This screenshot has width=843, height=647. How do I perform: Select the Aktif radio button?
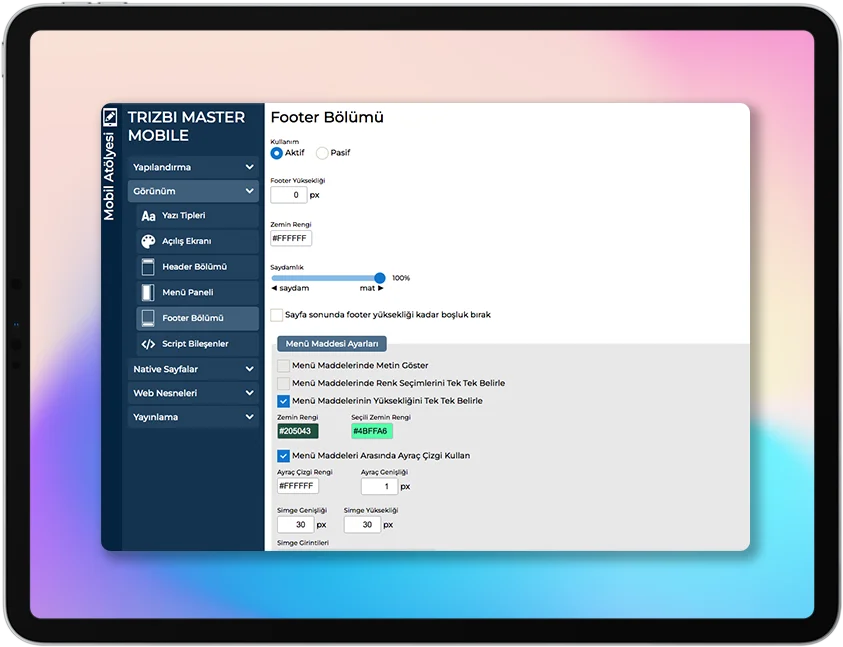coord(277,153)
